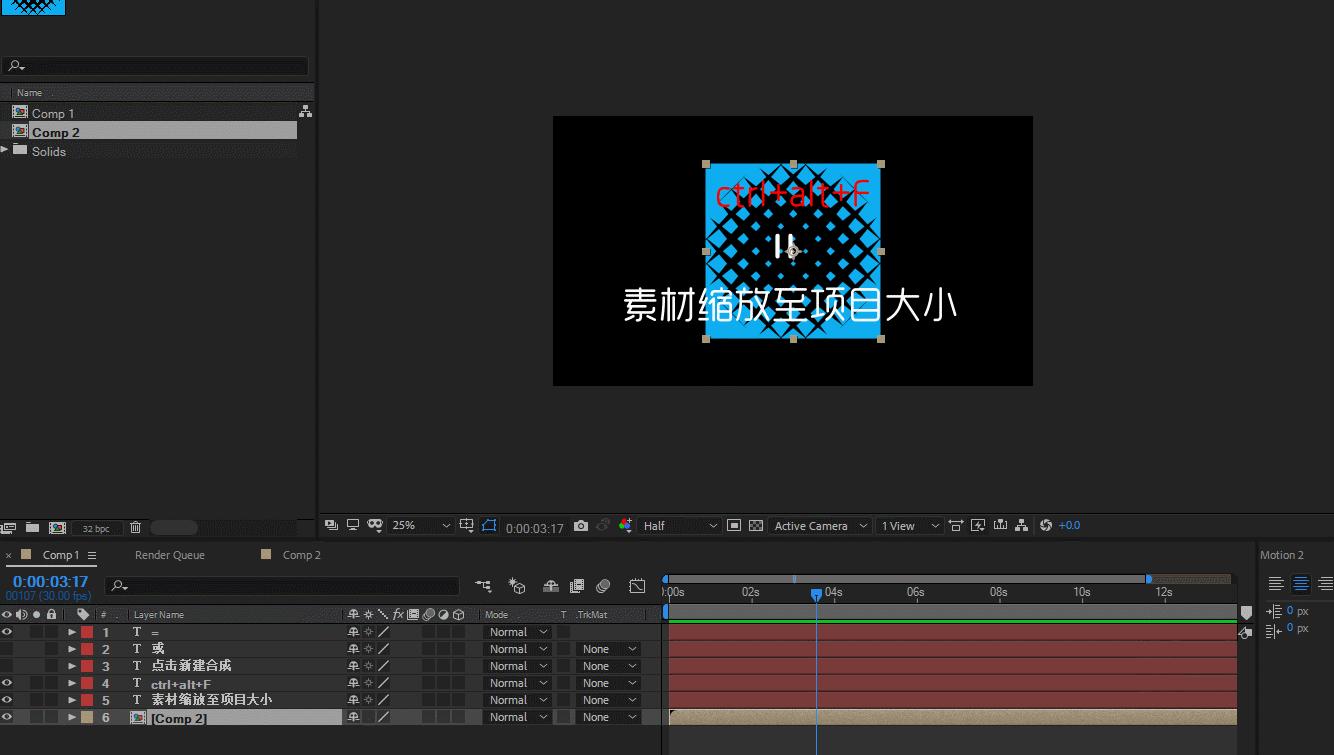Hide layer 4 'ctrl+alt+F' eye toggle
Viewport: 1334px width, 755px height.
pyautogui.click(x=7, y=683)
